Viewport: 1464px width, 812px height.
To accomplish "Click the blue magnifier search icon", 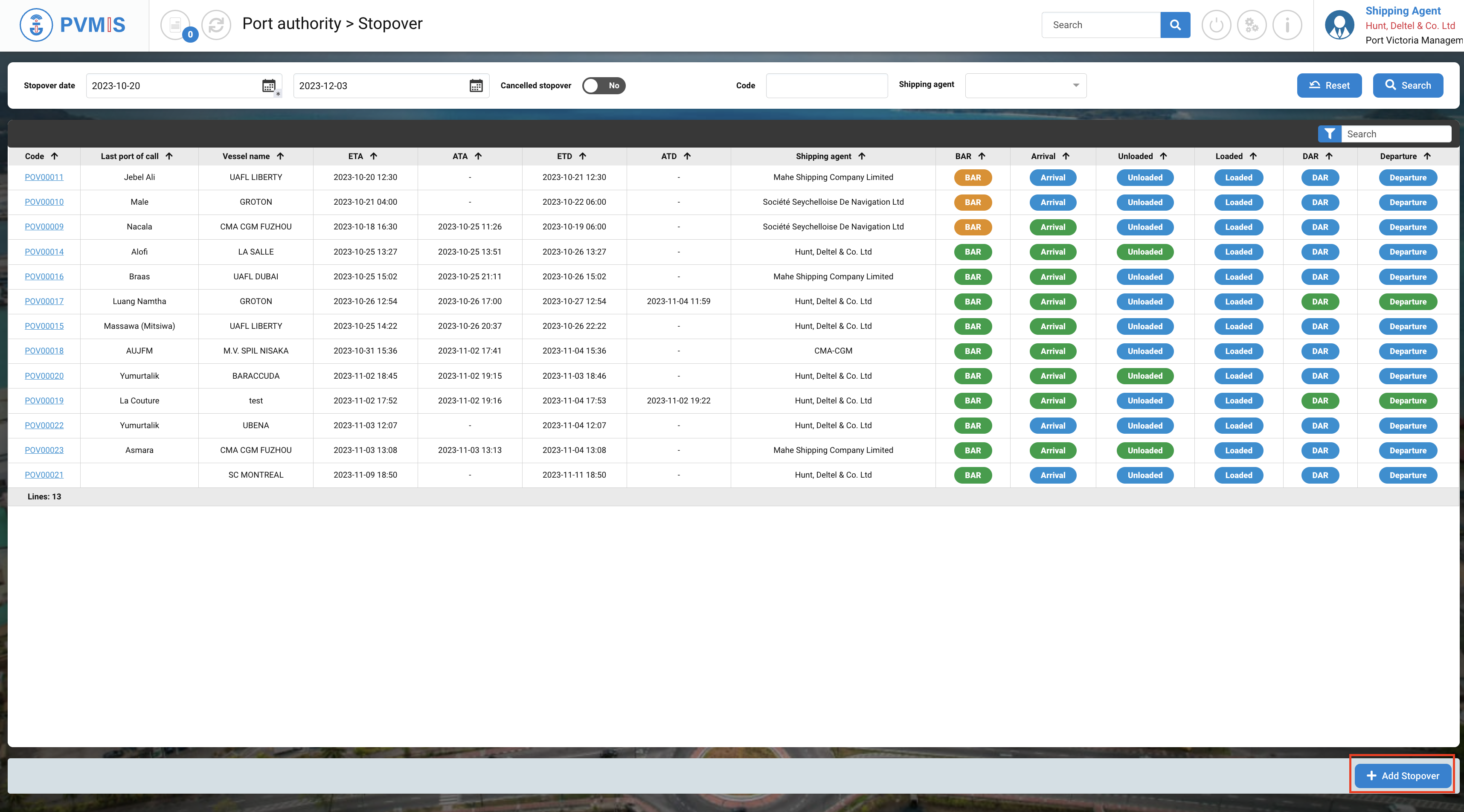I will (1175, 25).
